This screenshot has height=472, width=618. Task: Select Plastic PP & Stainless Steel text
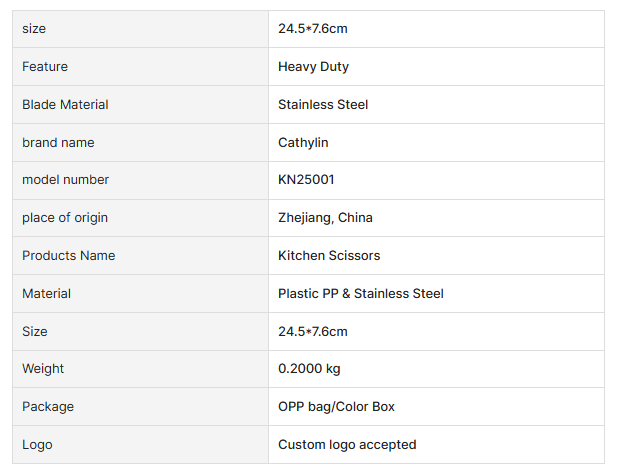(361, 294)
